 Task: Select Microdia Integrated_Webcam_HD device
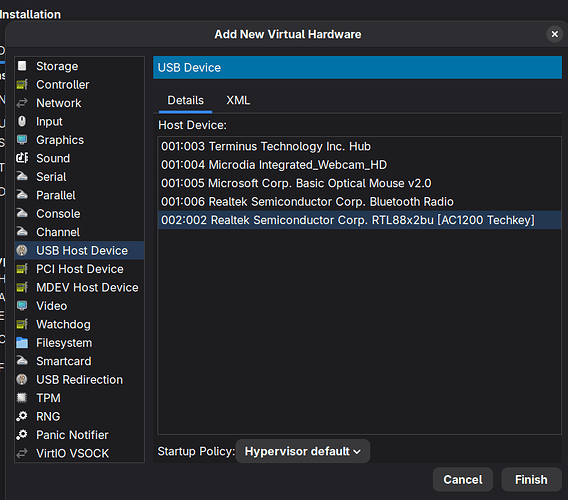click(x=359, y=165)
